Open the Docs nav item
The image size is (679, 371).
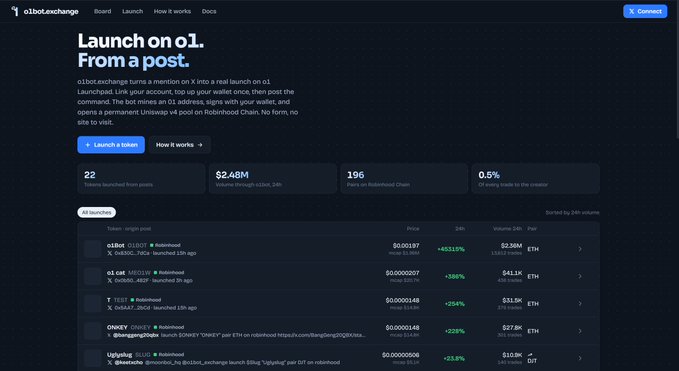[x=209, y=11]
